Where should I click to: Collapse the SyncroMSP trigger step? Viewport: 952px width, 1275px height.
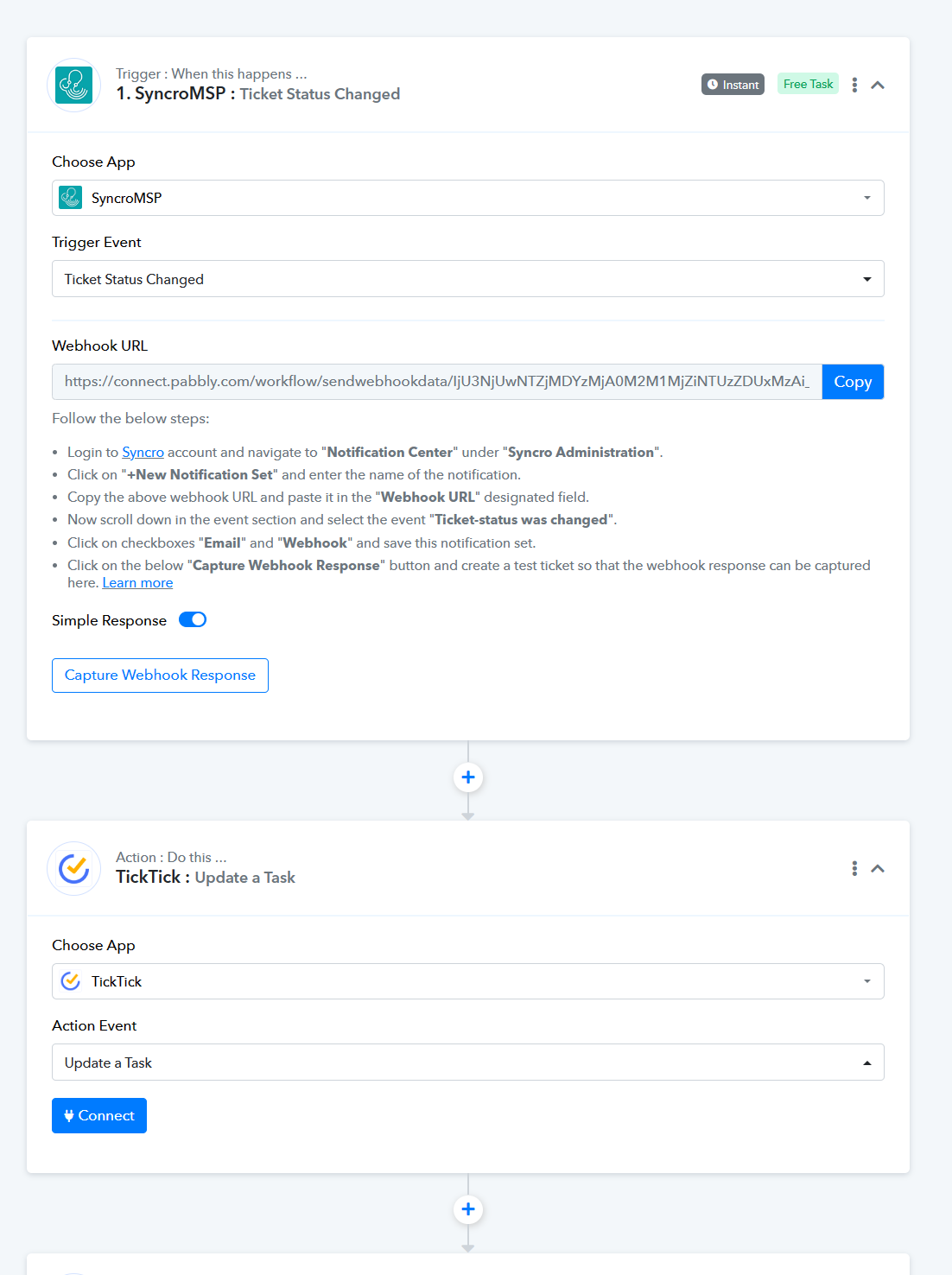pos(878,85)
